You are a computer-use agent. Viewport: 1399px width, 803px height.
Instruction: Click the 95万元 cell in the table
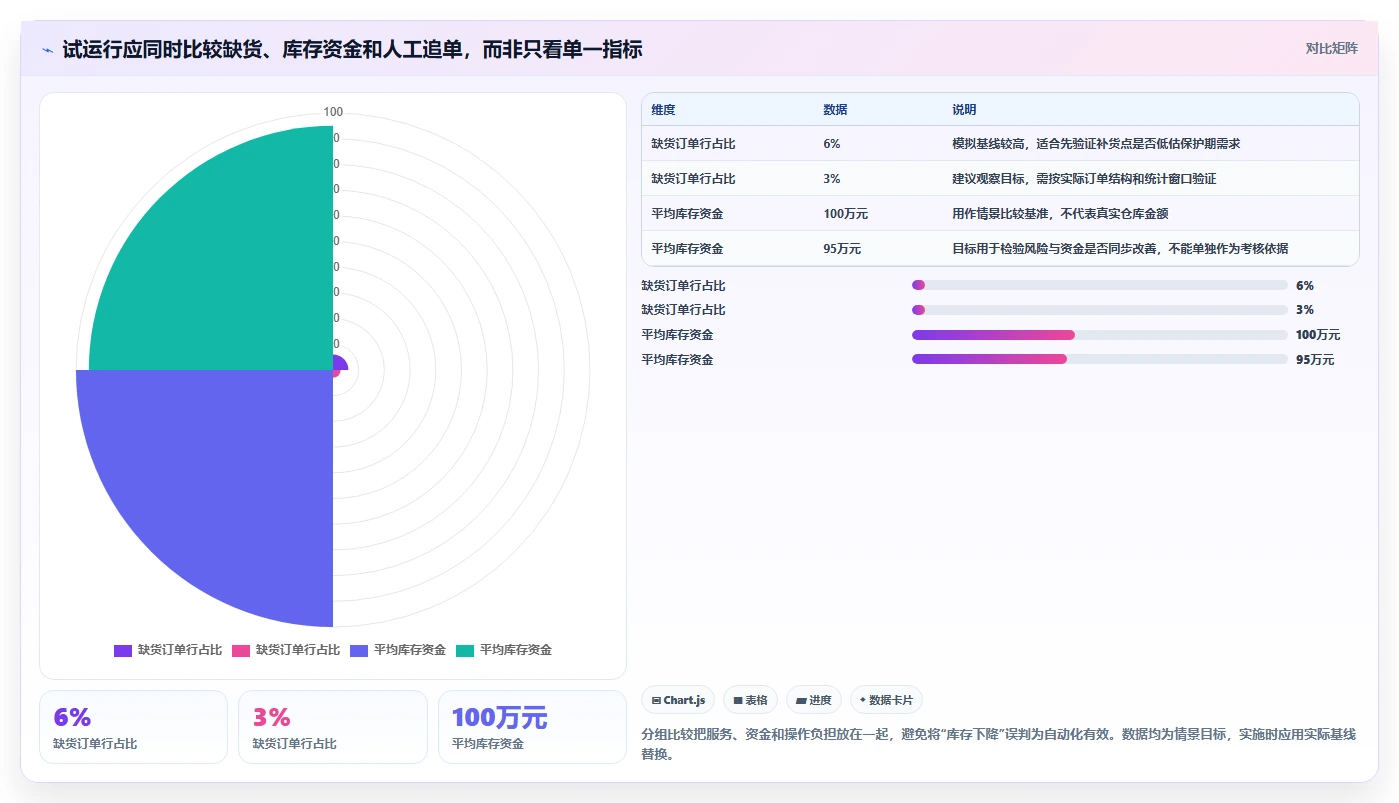tap(842, 249)
